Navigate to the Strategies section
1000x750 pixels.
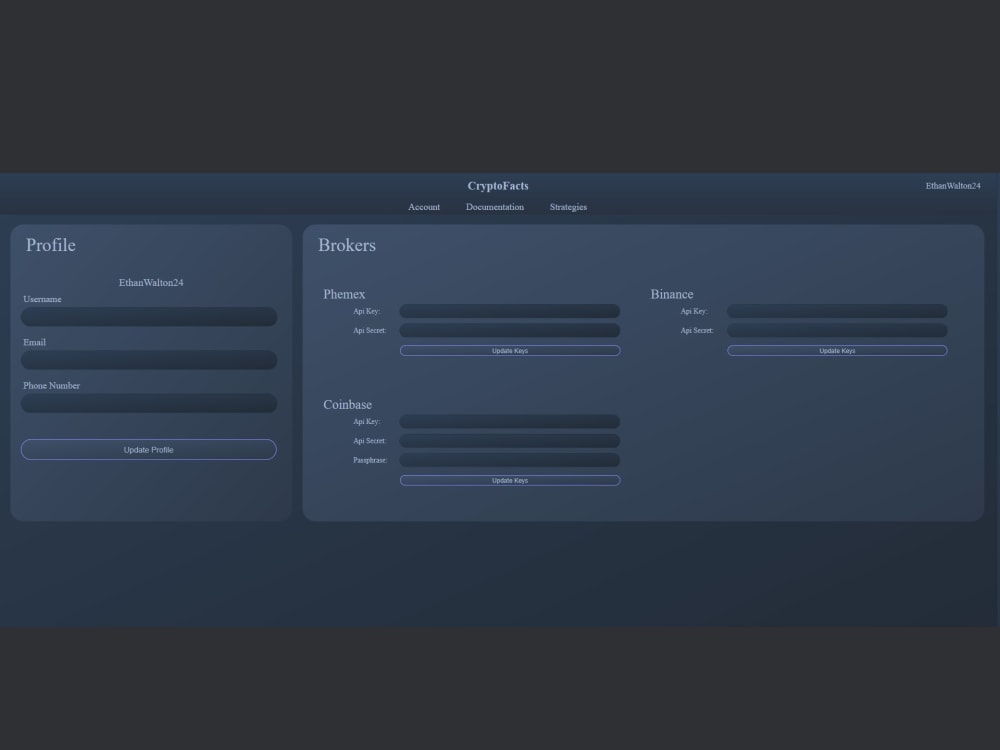click(x=567, y=207)
